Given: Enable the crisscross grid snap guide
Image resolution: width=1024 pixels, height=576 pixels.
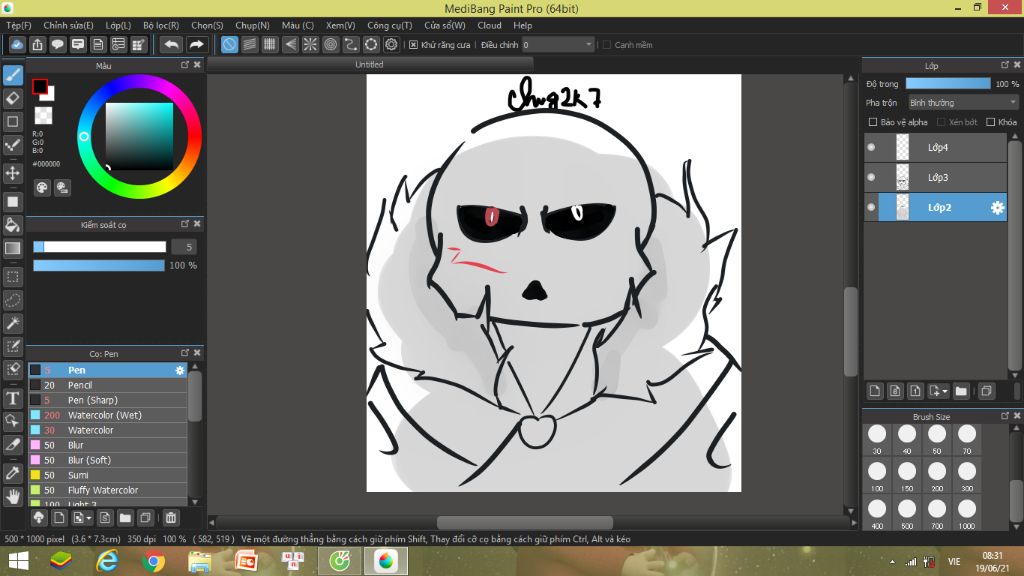Looking at the screenshot, I should click(x=270, y=44).
